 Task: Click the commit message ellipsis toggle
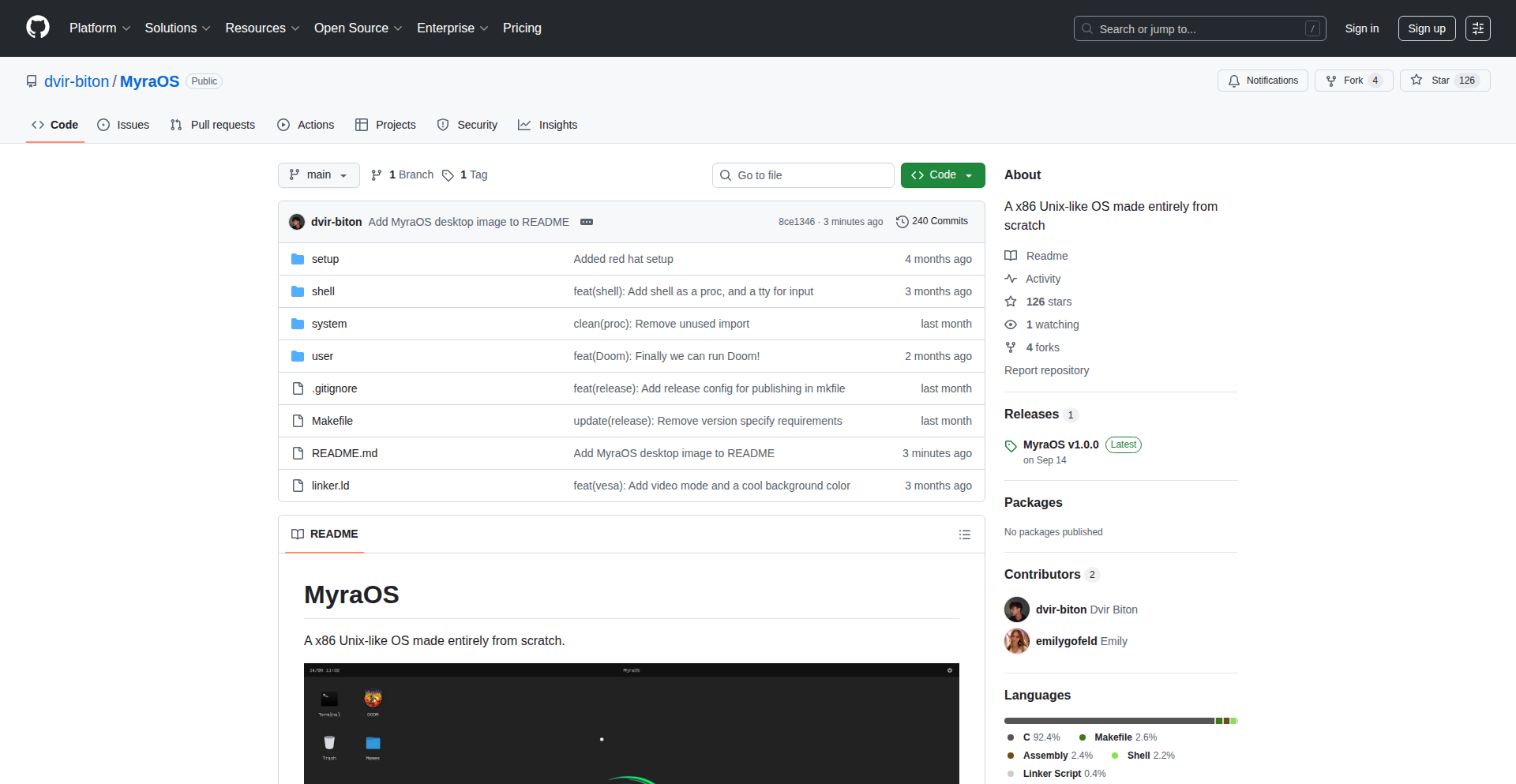pyautogui.click(x=587, y=222)
